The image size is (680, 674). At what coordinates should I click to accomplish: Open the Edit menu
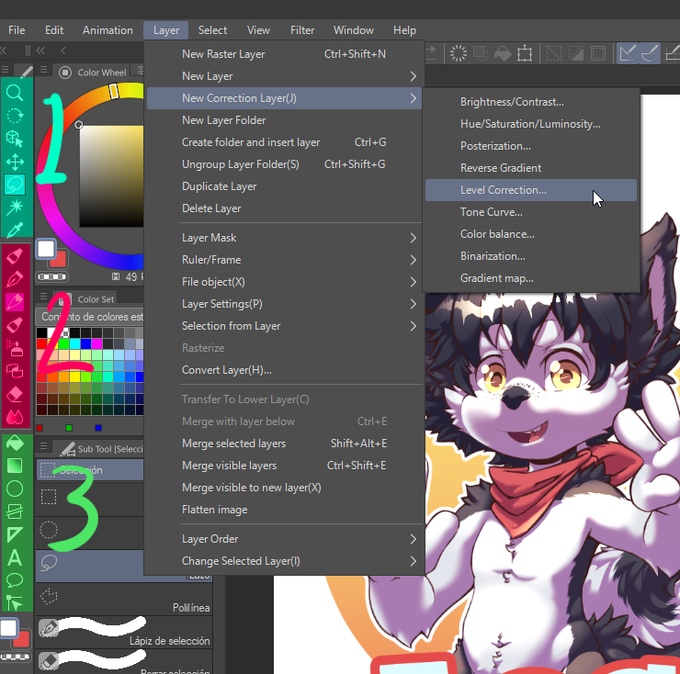tap(54, 30)
